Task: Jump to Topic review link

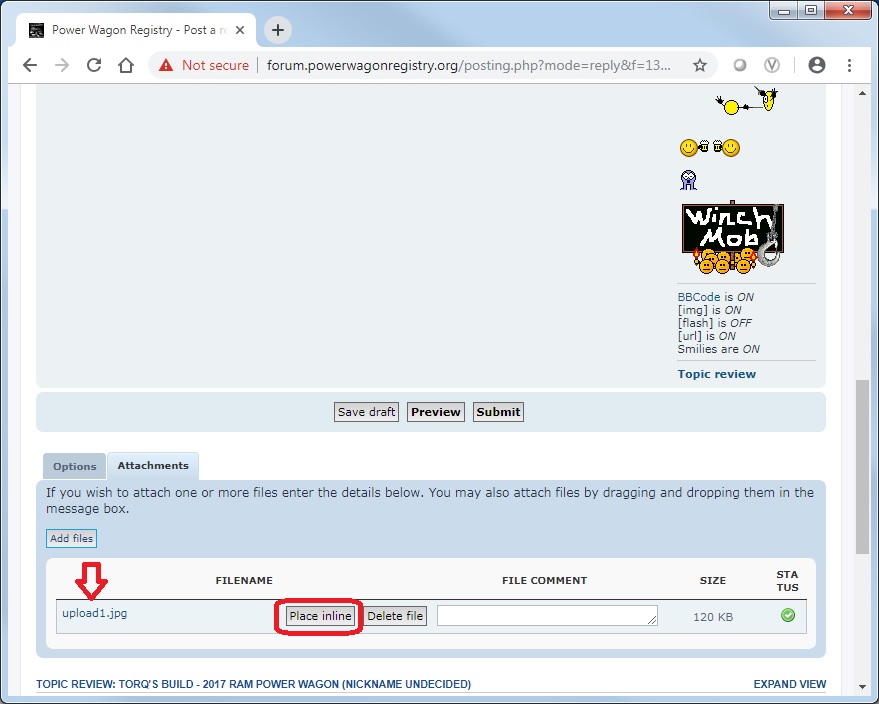Action: coord(716,374)
